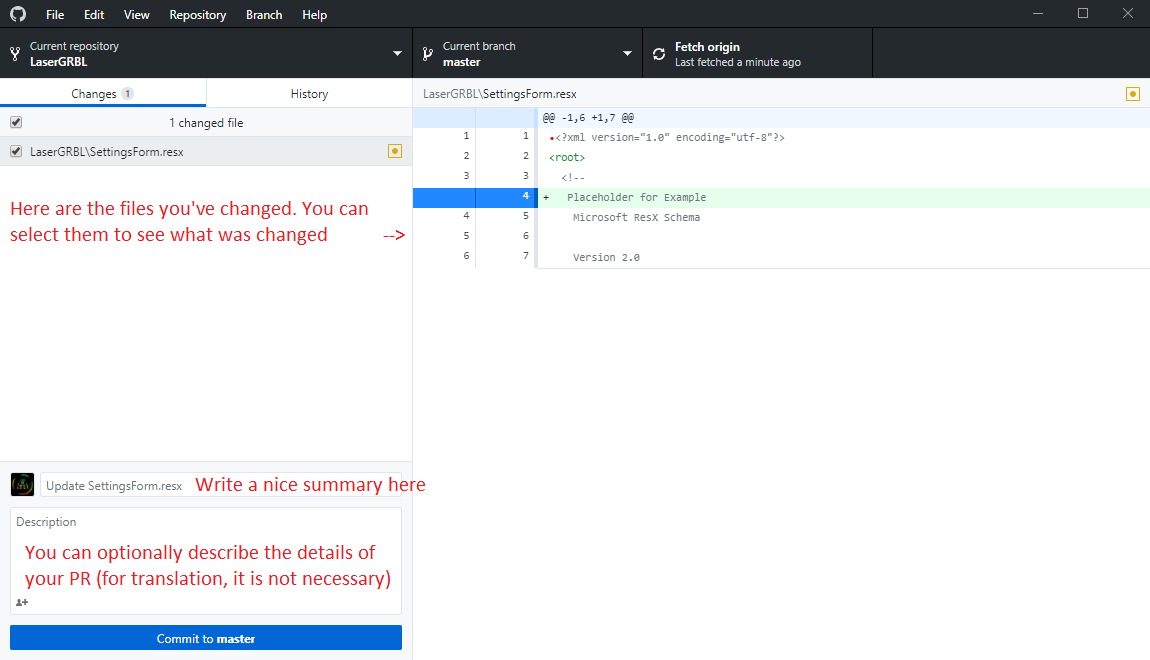Open the Help menu
The image size is (1150, 660).
[315, 15]
